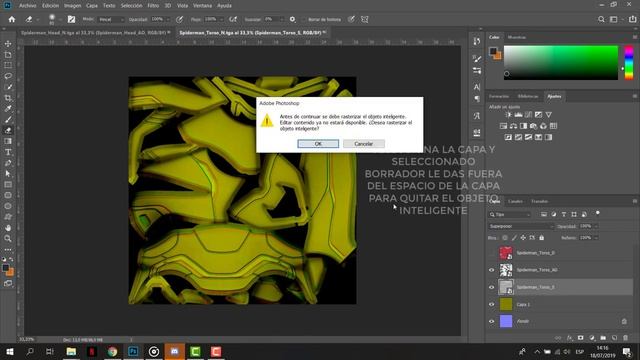This screenshot has height=360, width=640.
Task: Show the hidden Spiderman_Torso_D layer
Action: (491, 253)
